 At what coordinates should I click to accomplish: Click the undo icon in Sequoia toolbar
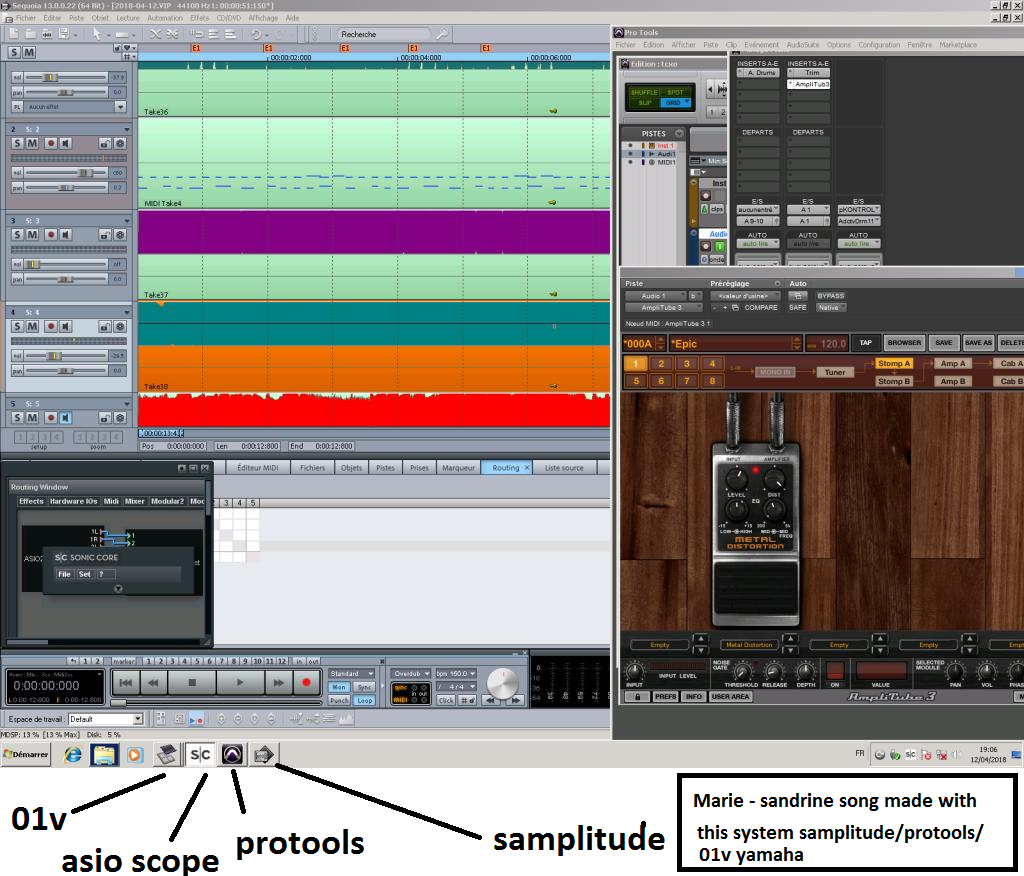[256, 34]
